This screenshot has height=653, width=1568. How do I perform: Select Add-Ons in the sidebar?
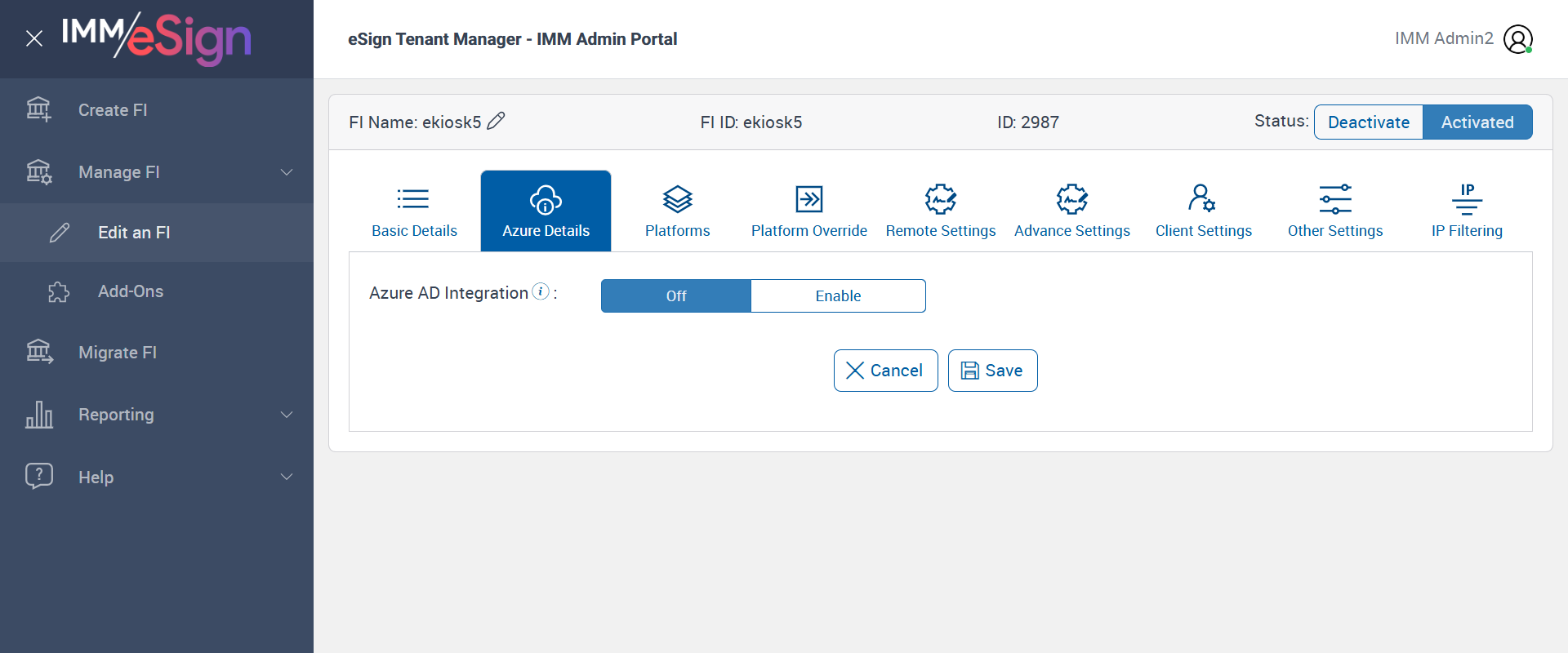click(157, 291)
